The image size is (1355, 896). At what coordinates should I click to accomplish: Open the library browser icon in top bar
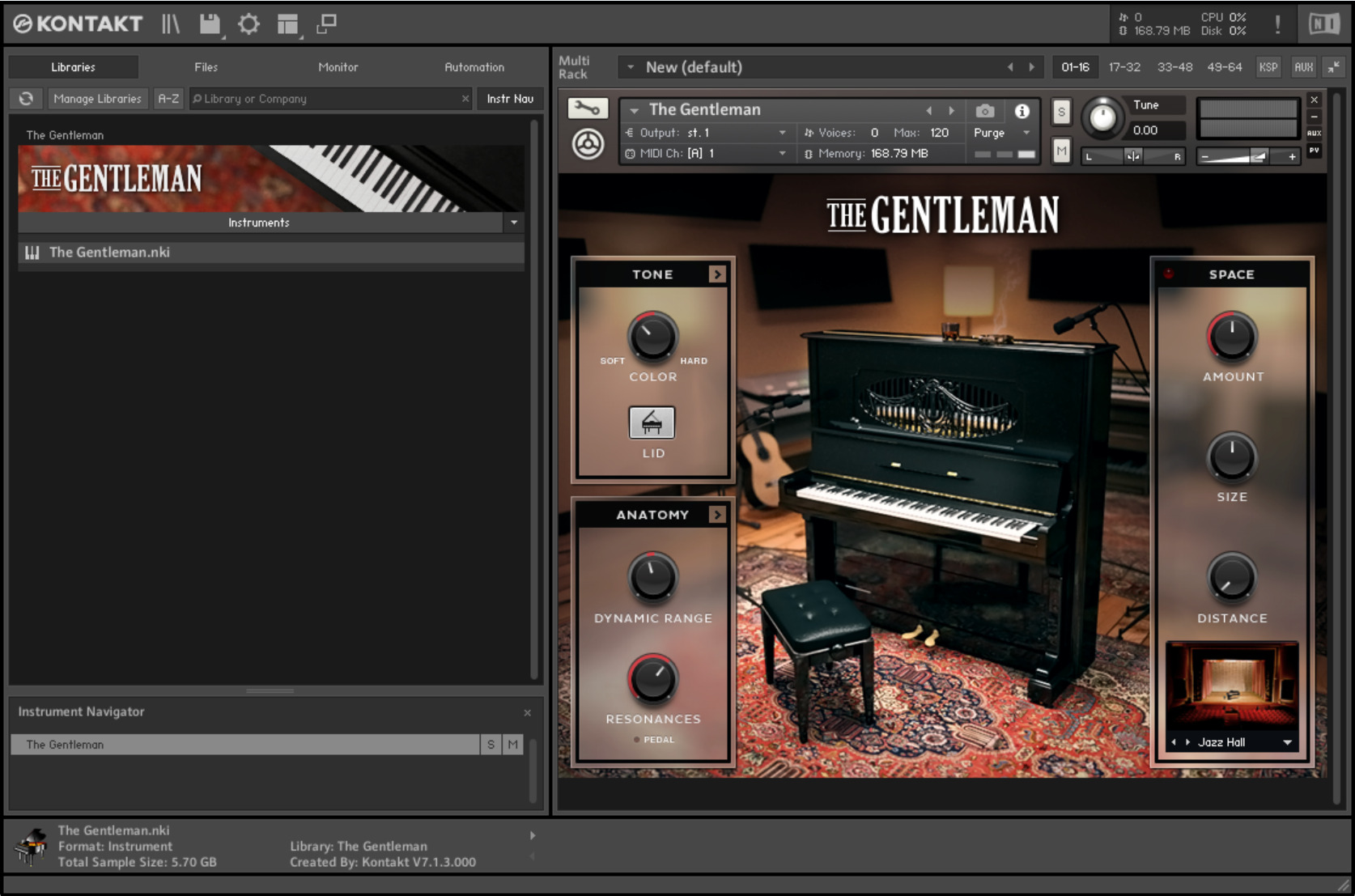[170, 23]
